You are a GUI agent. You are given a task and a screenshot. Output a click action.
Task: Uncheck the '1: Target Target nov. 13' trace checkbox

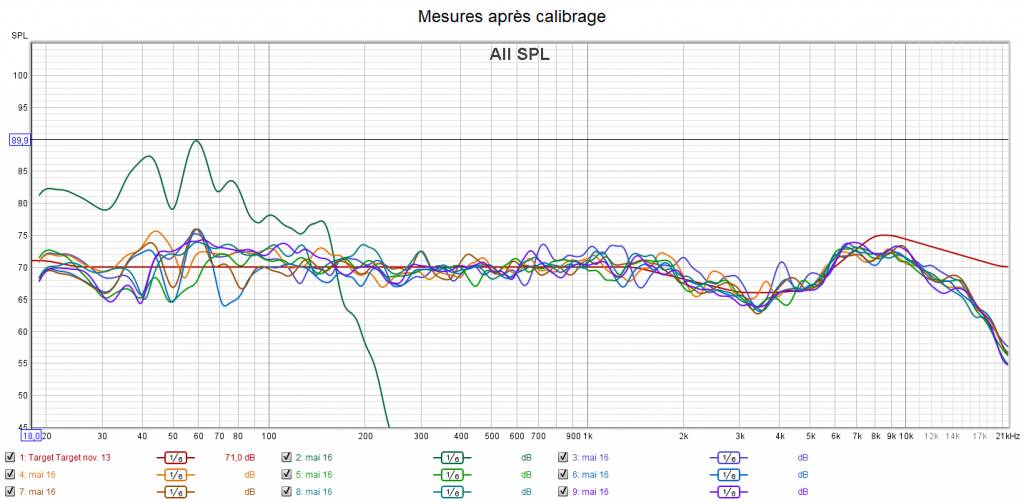10,458
